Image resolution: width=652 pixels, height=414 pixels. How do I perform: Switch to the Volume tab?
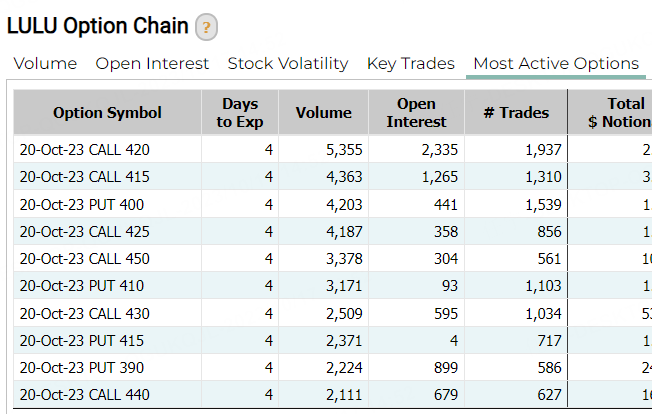[45, 63]
